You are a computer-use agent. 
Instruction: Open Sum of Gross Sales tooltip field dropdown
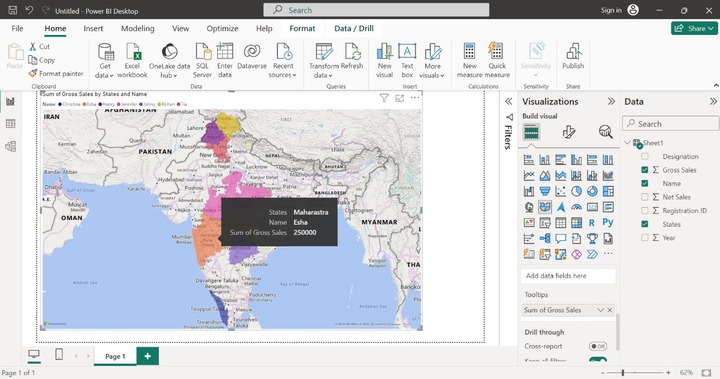[x=600, y=310]
